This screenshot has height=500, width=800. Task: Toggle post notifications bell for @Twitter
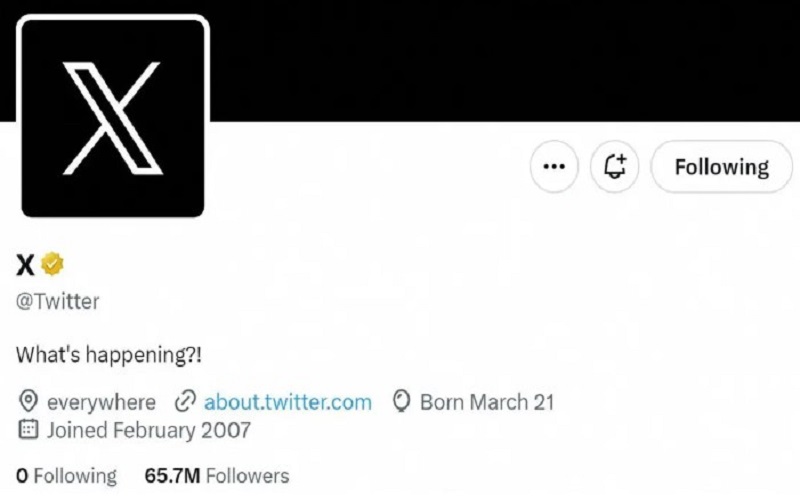615,167
